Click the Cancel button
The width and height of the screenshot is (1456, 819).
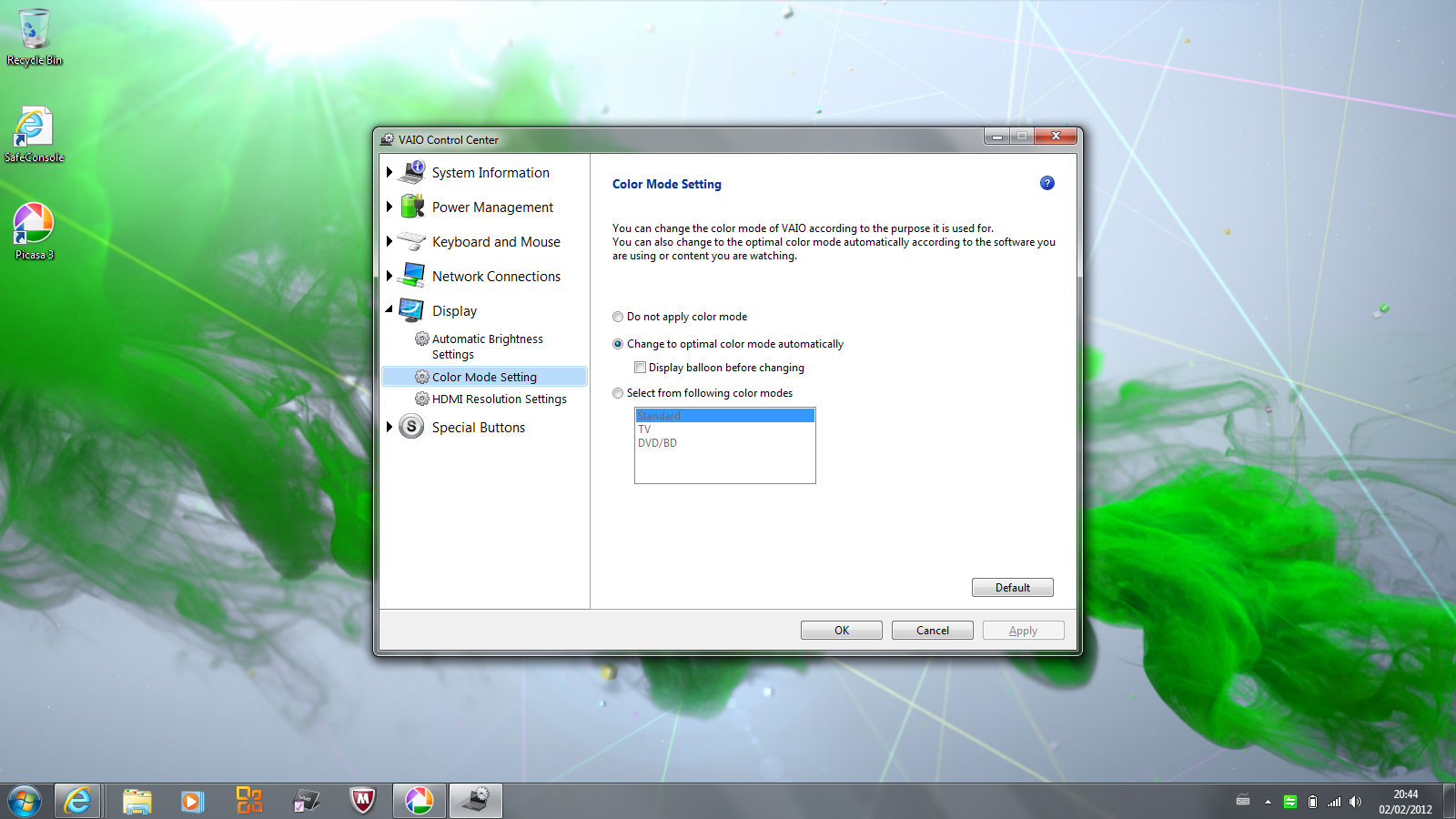(932, 630)
